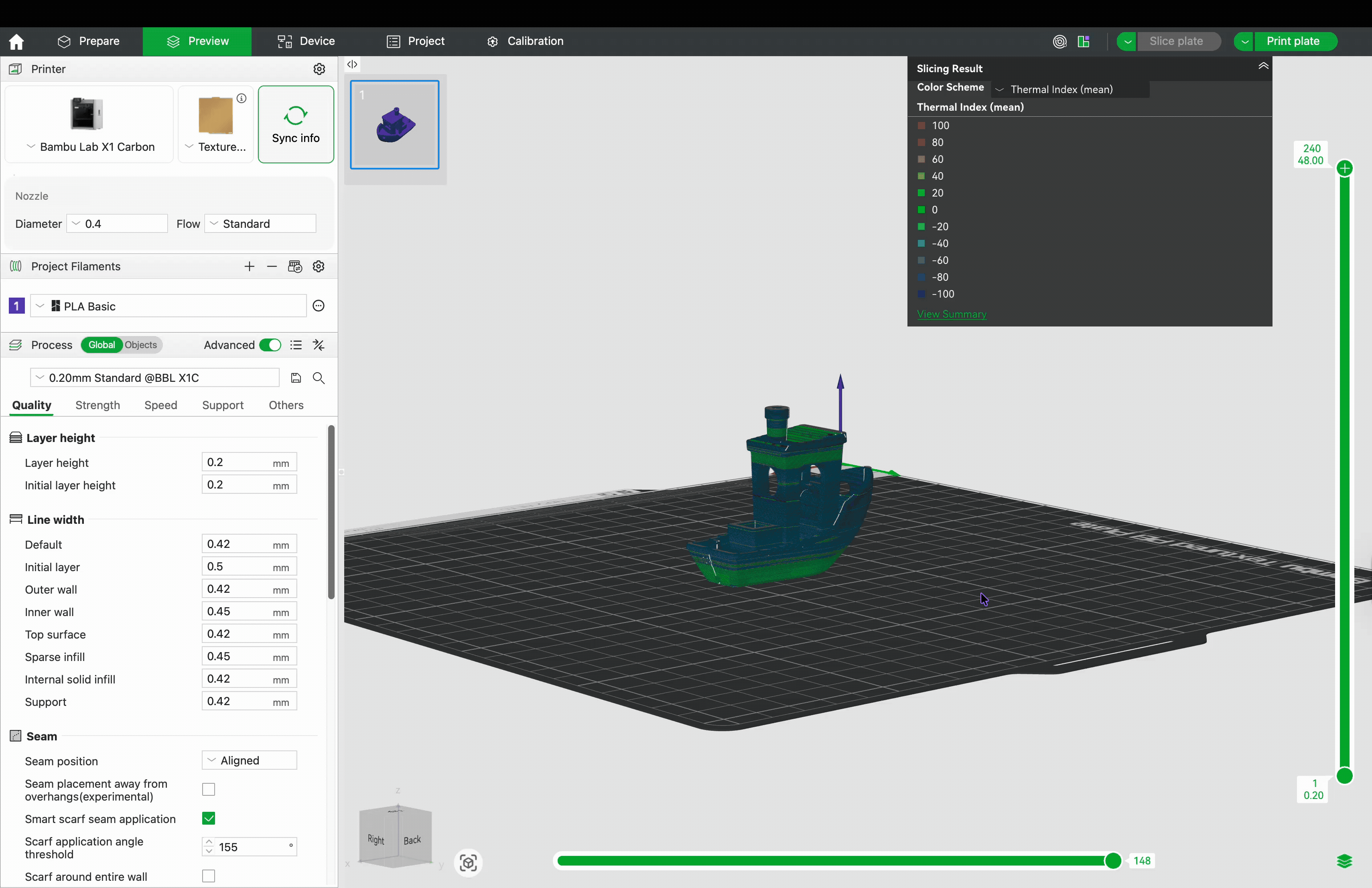Click the Home icon in top bar
1372x888 pixels.
tap(16, 41)
